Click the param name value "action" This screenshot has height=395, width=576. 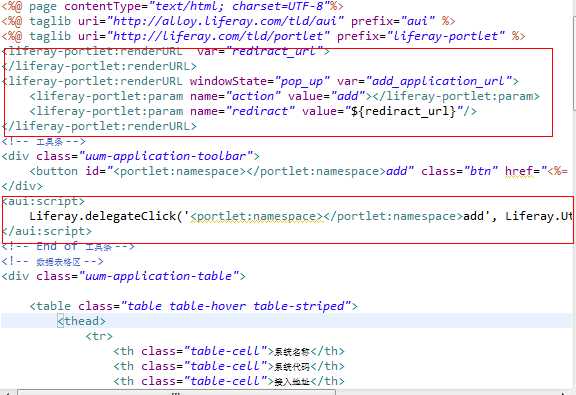253,96
